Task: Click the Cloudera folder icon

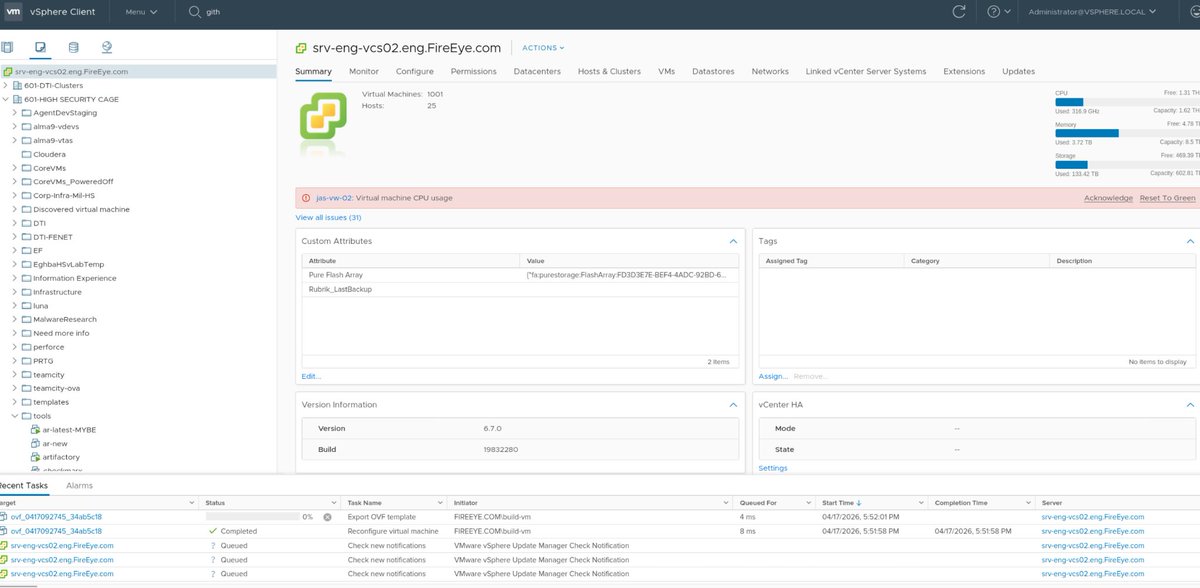Action: click(27, 154)
